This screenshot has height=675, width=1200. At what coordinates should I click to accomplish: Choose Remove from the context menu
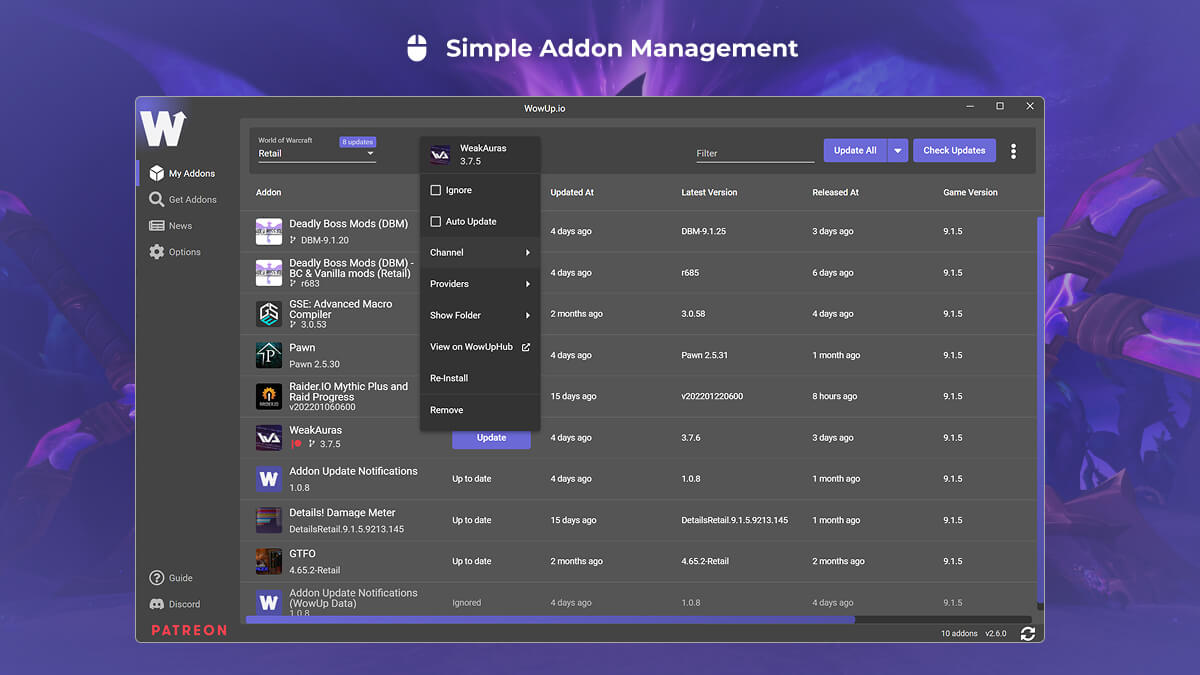(x=480, y=410)
